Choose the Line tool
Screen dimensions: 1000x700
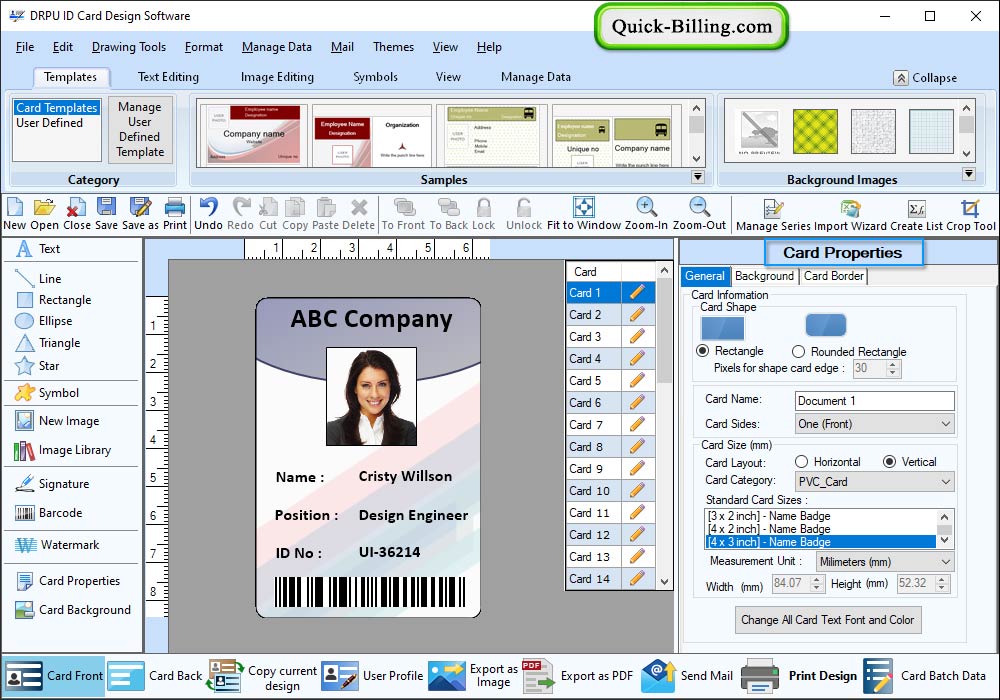click(38, 279)
